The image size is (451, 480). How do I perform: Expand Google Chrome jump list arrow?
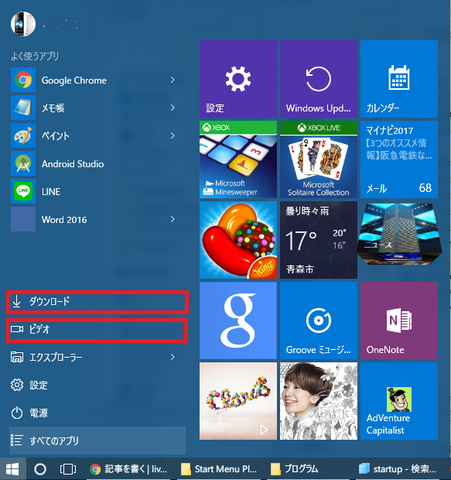[172, 80]
